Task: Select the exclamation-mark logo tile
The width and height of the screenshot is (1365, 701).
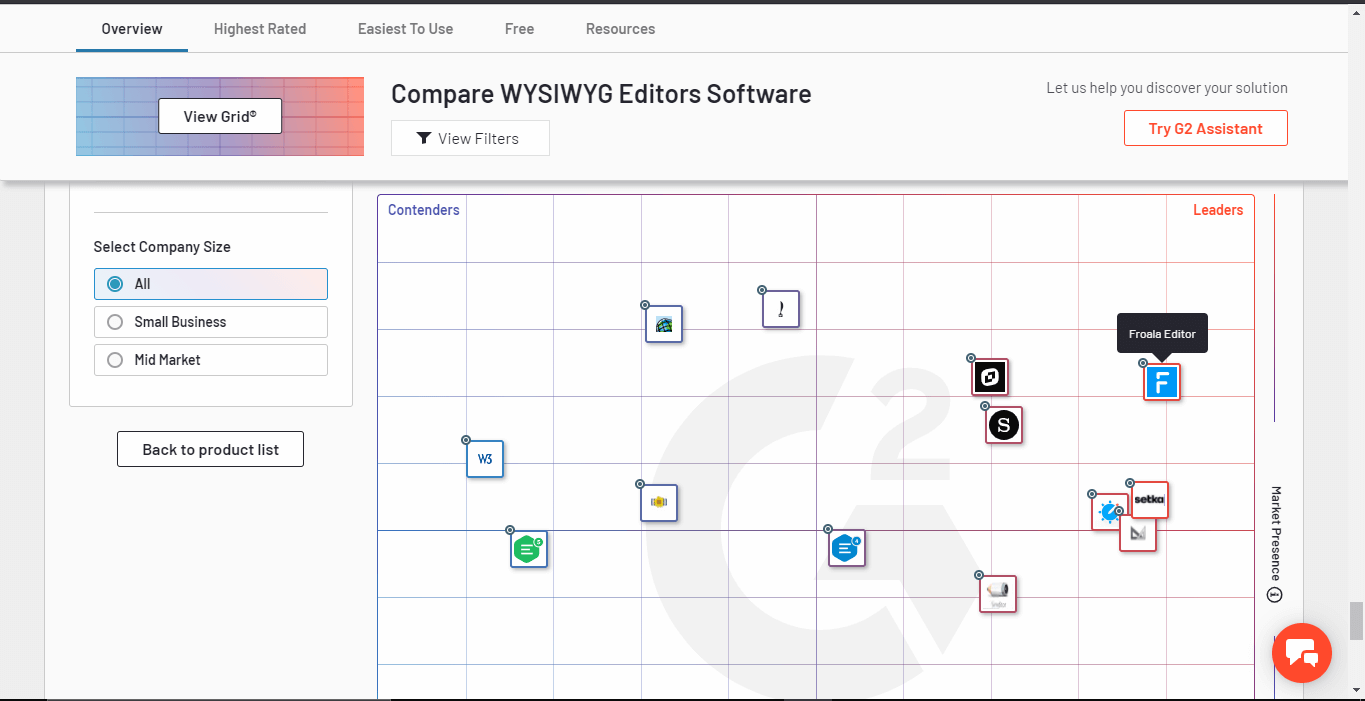Action: point(781,309)
